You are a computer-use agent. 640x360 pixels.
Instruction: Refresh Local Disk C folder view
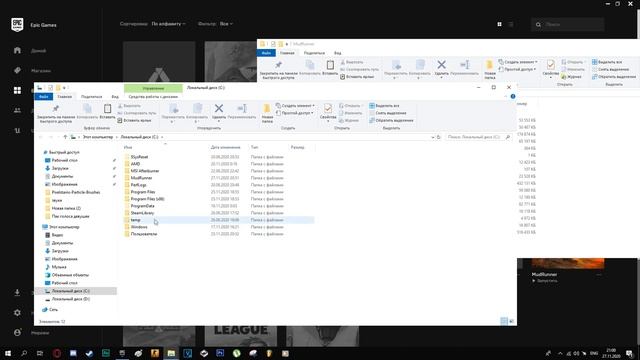439,137
